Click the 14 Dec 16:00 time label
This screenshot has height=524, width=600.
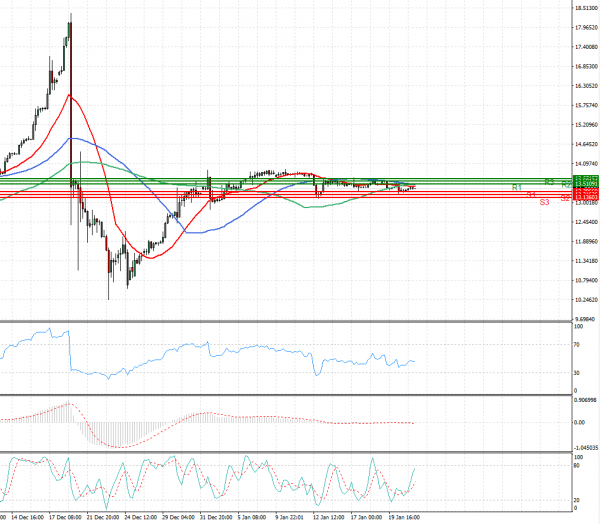pyautogui.click(x=28, y=517)
